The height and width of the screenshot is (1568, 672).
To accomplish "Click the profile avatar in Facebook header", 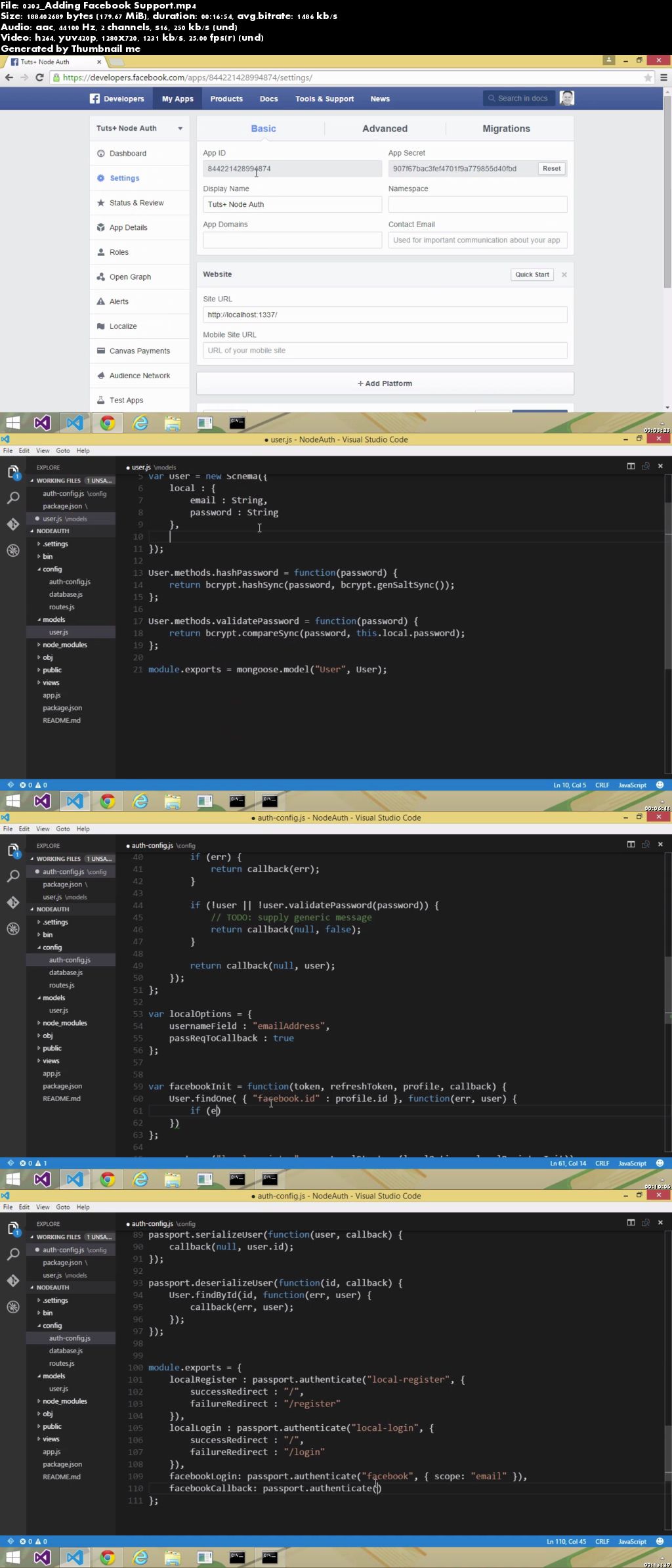I will point(567,98).
